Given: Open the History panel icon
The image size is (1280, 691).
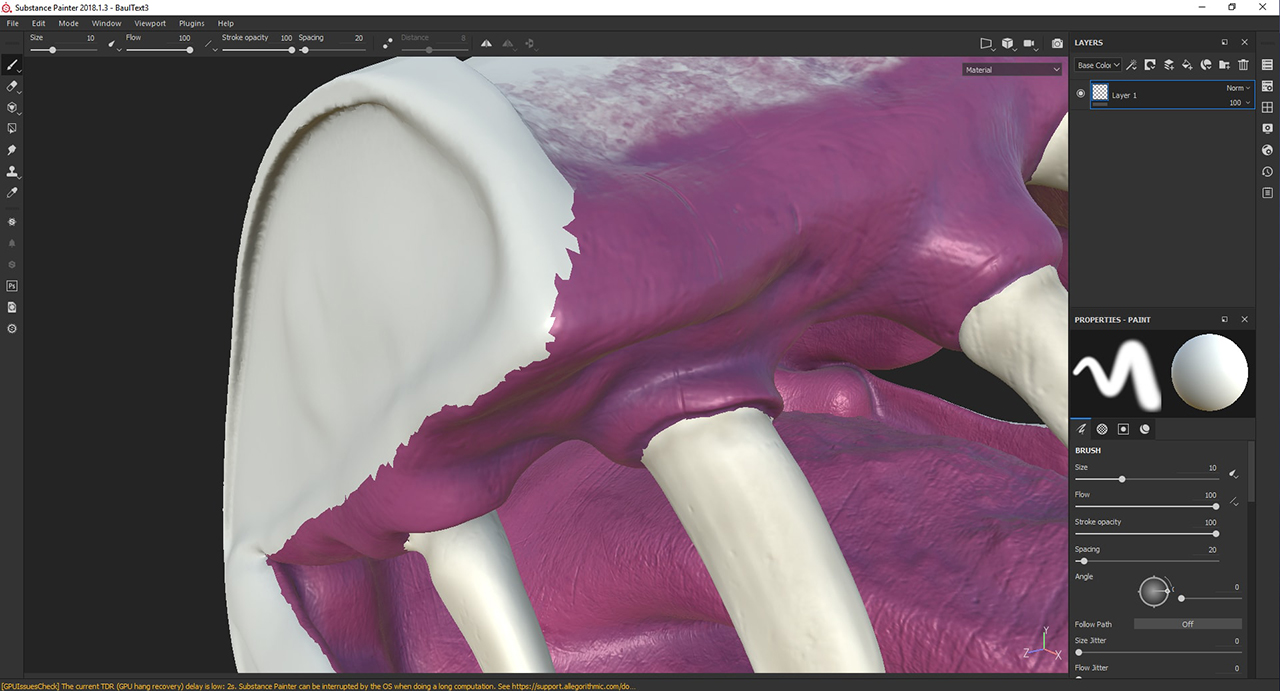Looking at the screenshot, I should (x=1268, y=171).
